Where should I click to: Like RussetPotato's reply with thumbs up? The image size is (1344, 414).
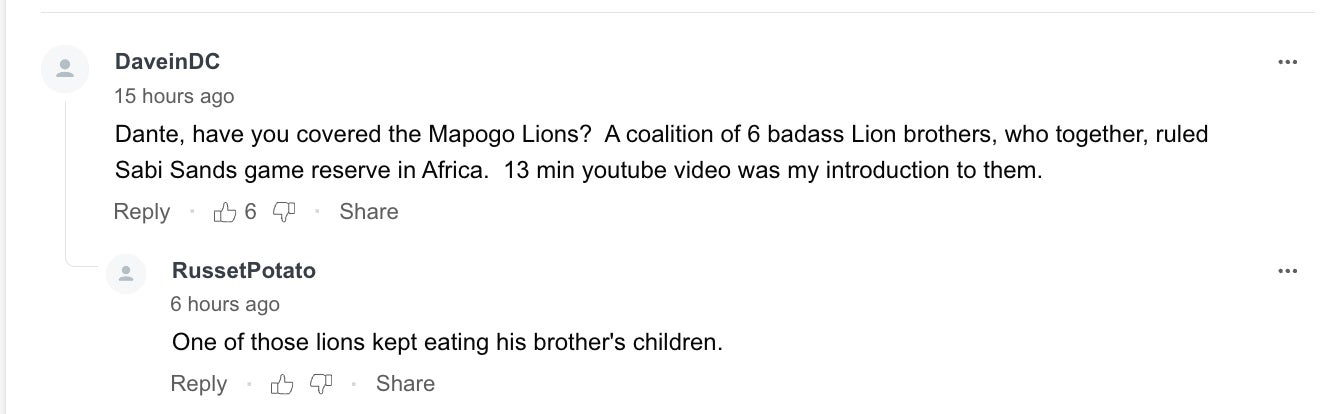pos(283,384)
